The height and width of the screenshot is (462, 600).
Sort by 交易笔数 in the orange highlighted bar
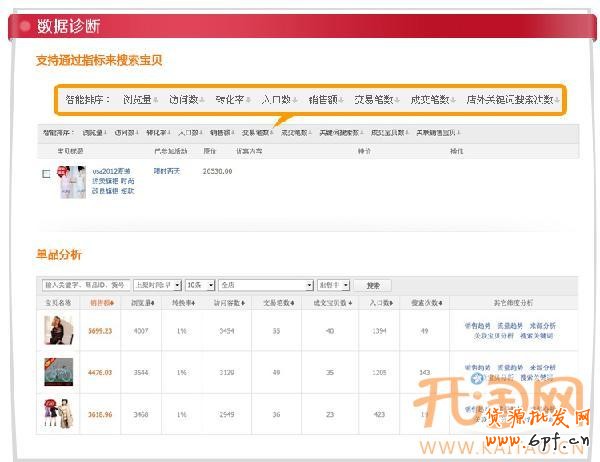(374, 100)
